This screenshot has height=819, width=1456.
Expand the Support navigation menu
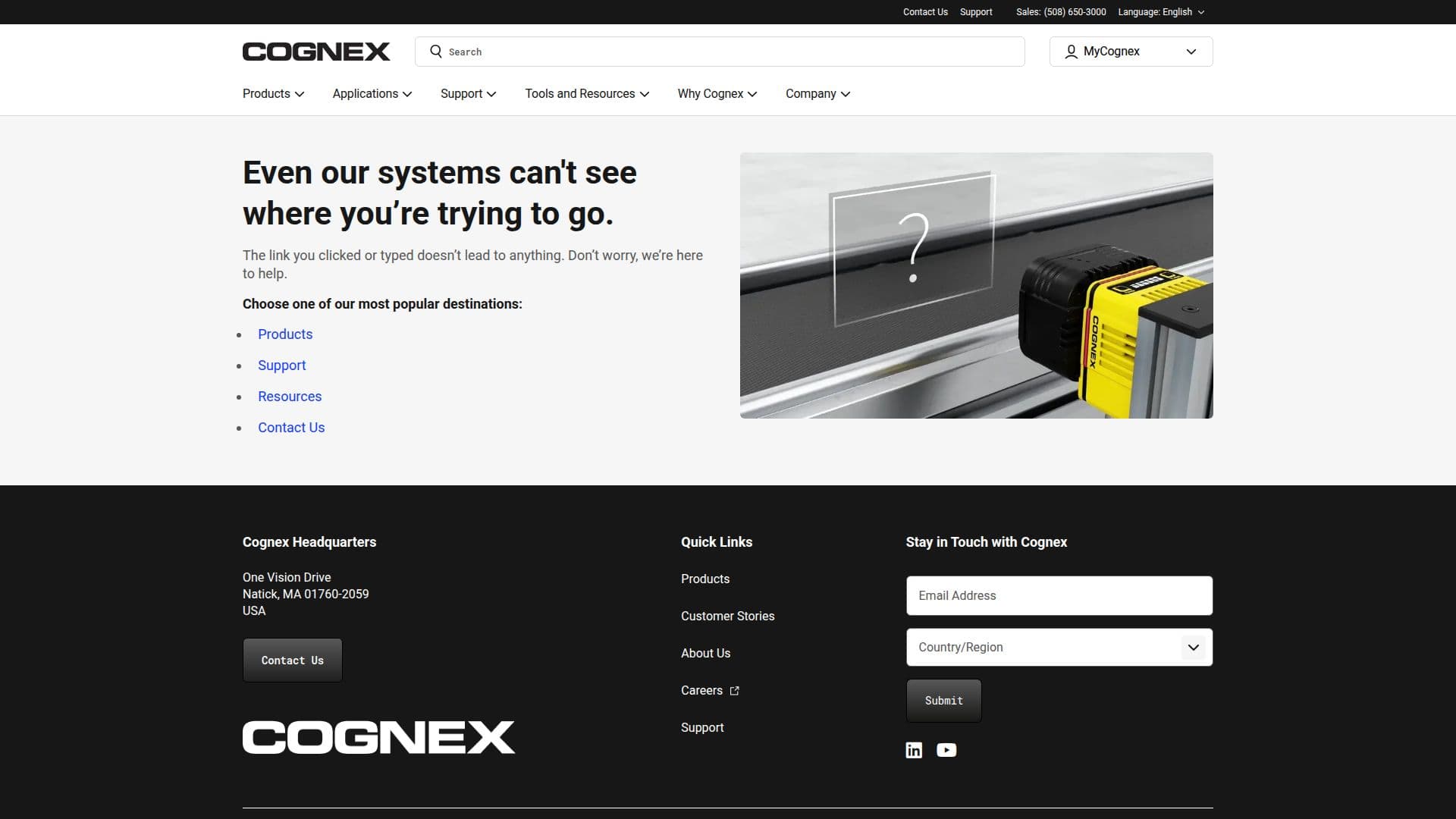click(x=469, y=94)
